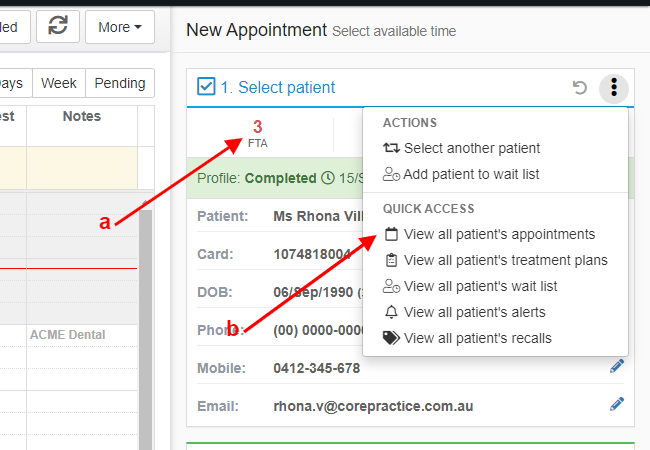Expand the More dropdown button
The height and width of the screenshot is (450, 650).
click(120, 27)
